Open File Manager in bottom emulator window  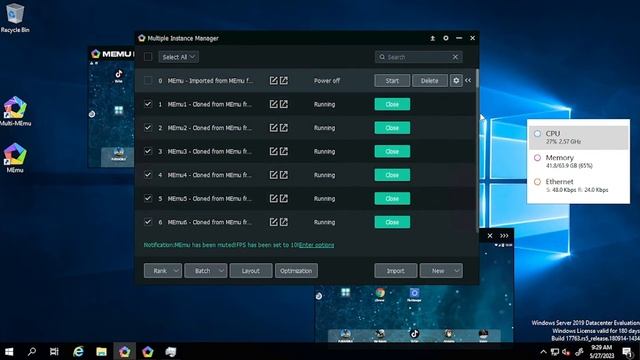(x=414, y=294)
